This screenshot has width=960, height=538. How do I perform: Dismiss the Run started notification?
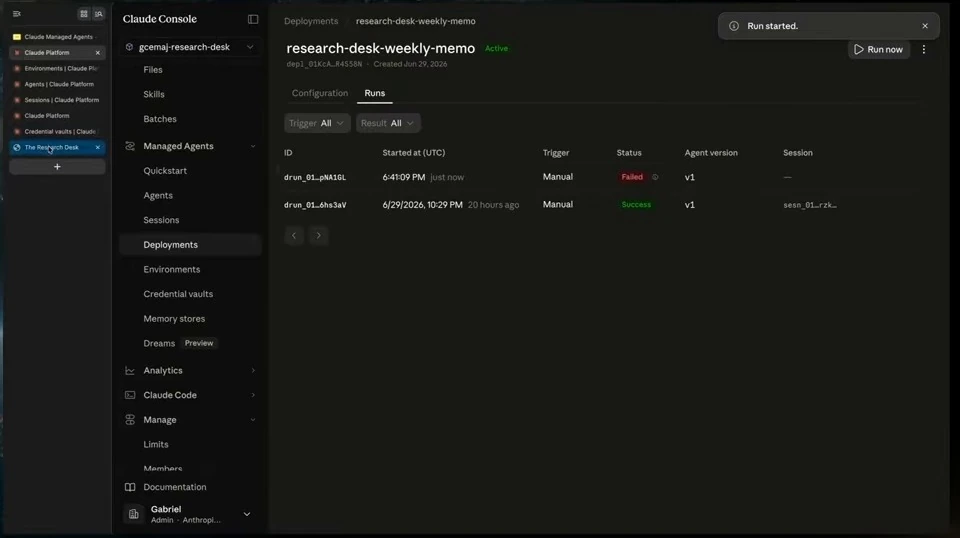click(x=925, y=26)
